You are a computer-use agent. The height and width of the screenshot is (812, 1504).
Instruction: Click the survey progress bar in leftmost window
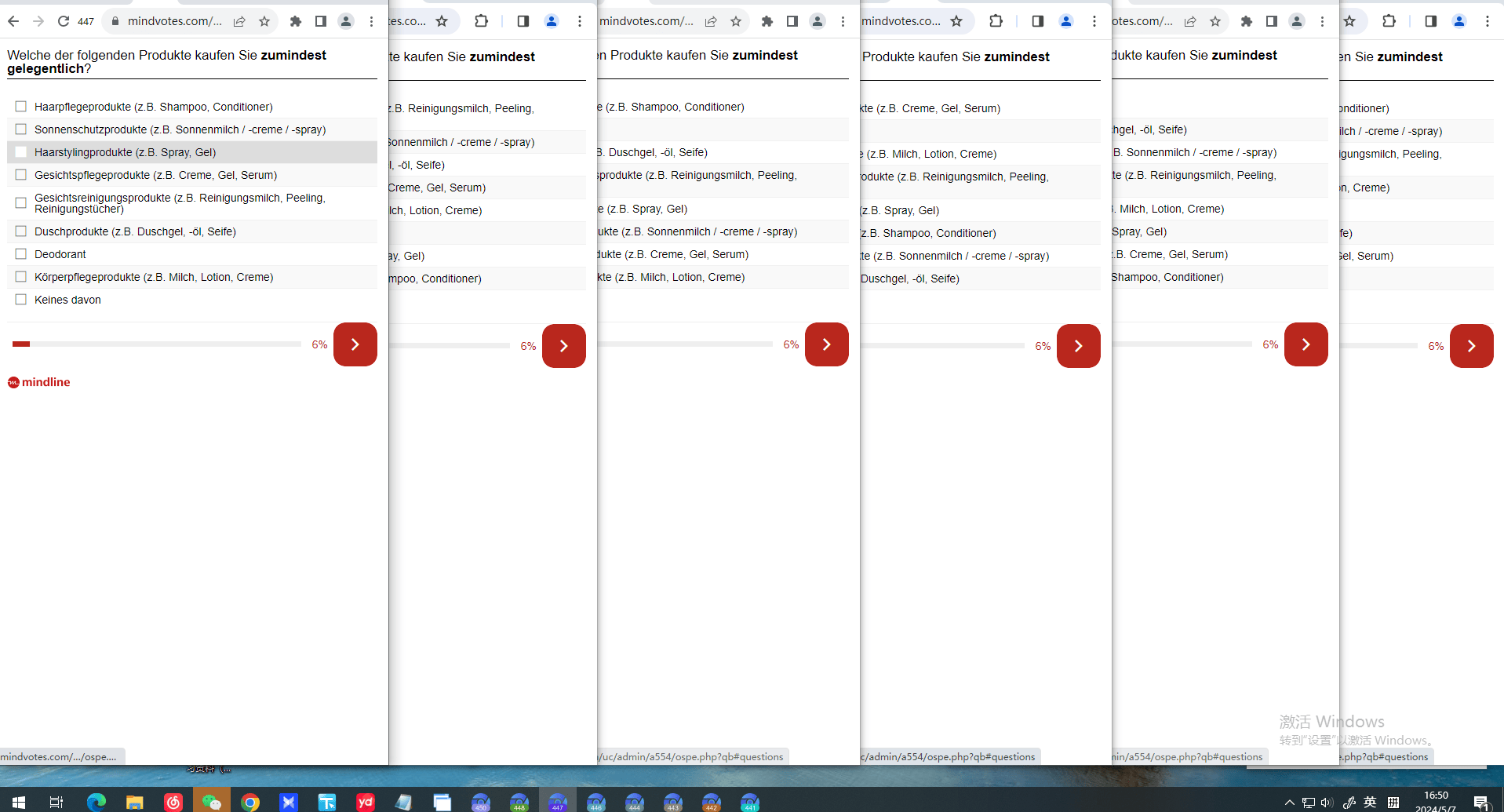[157, 344]
